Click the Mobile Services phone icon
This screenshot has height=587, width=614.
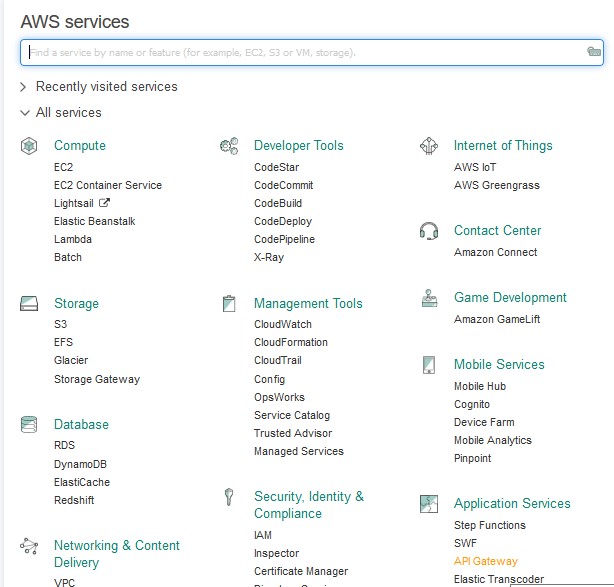[429, 365]
